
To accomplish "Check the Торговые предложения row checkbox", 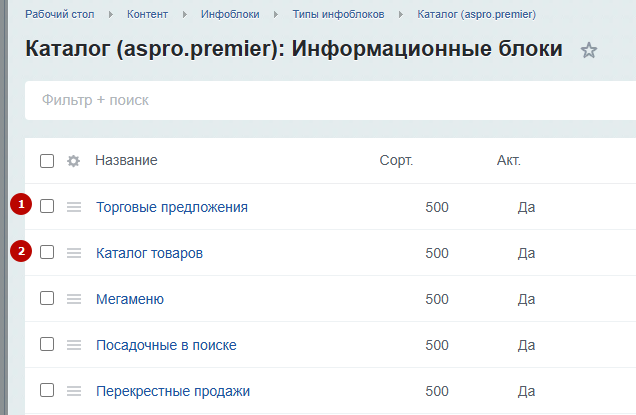I will [47, 206].
